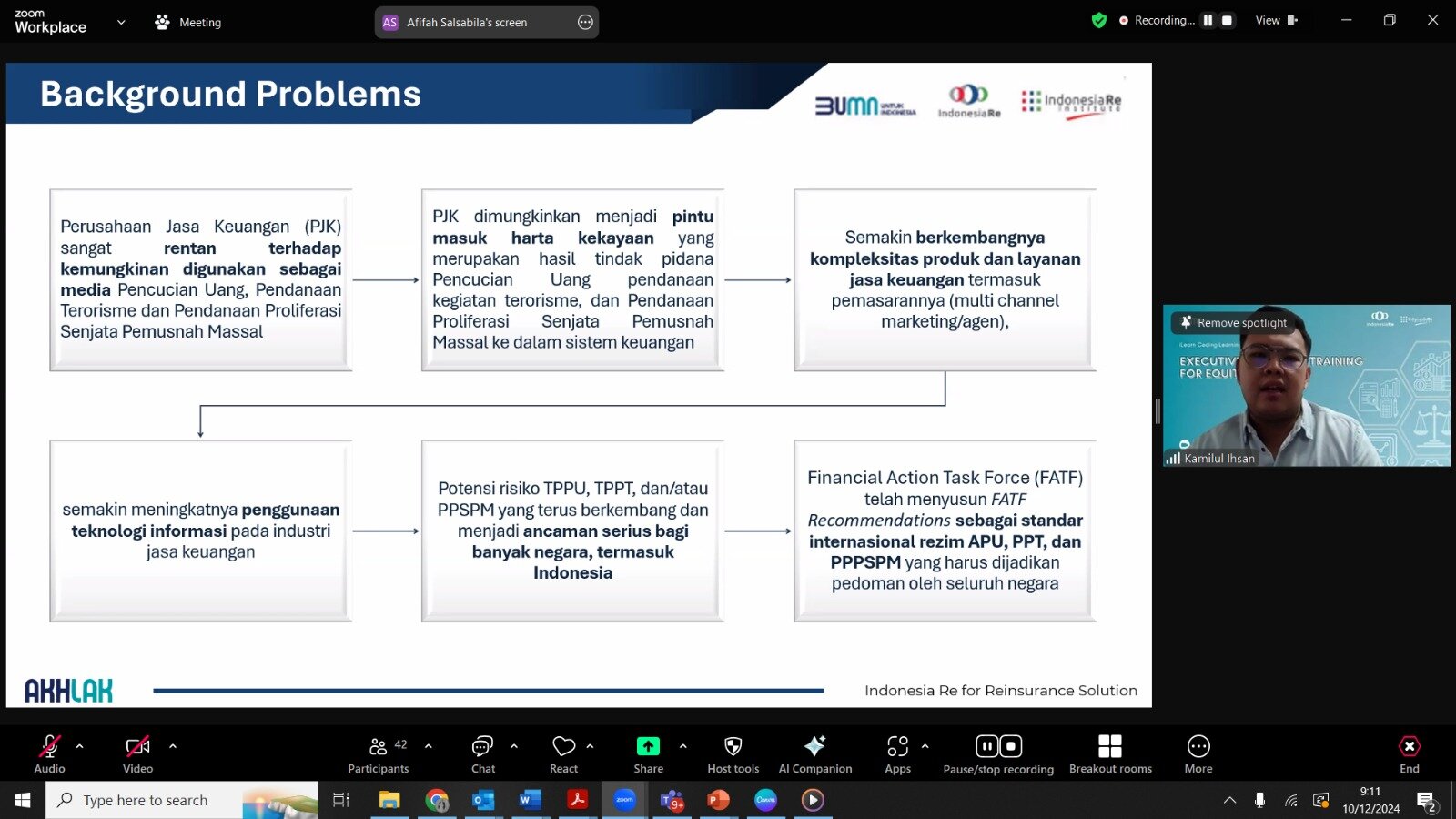This screenshot has height=819, width=1456.
Task: Unmute the Audio microphone
Action: [x=49, y=754]
